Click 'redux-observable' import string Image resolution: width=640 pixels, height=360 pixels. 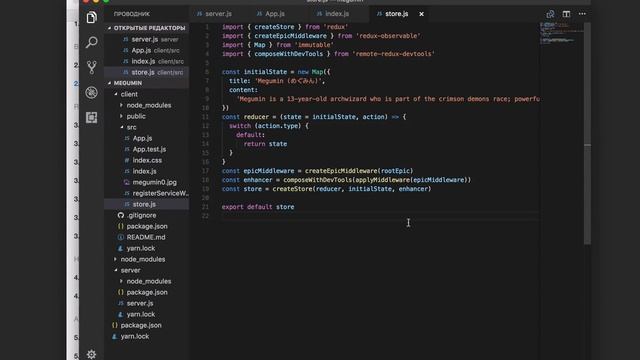[388, 36]
